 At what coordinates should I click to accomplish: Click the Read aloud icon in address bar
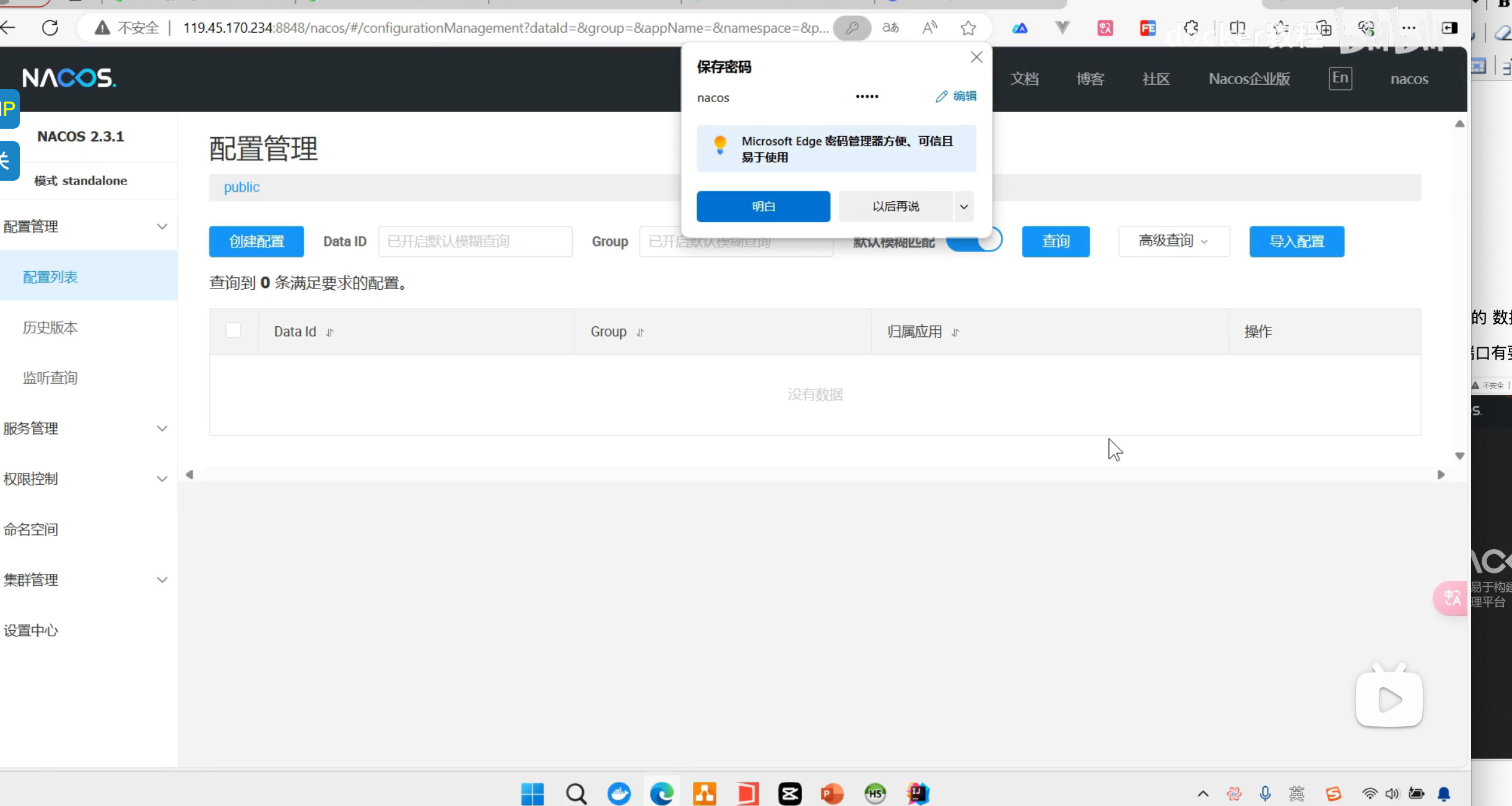[x=929, y=28]
